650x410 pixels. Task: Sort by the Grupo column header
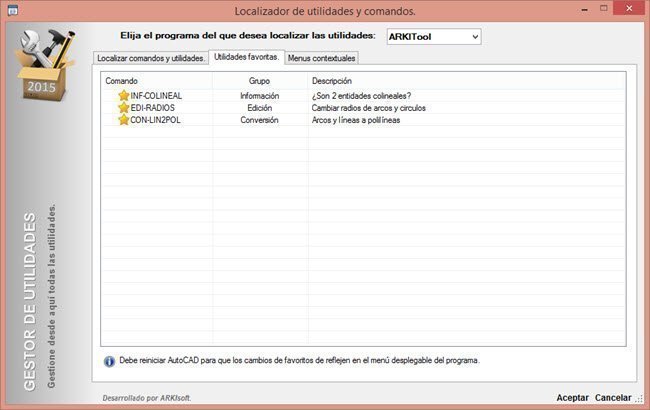click(x=260, y=81)
